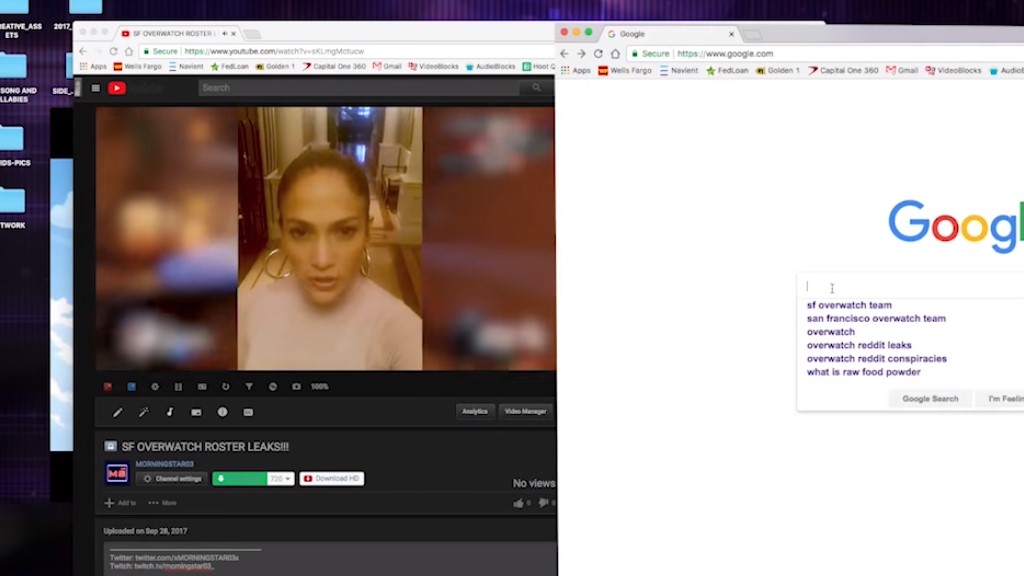Expand the 720 quality dropdown
The width and height of the screenshot is (1024, 576).
point(280,479)
